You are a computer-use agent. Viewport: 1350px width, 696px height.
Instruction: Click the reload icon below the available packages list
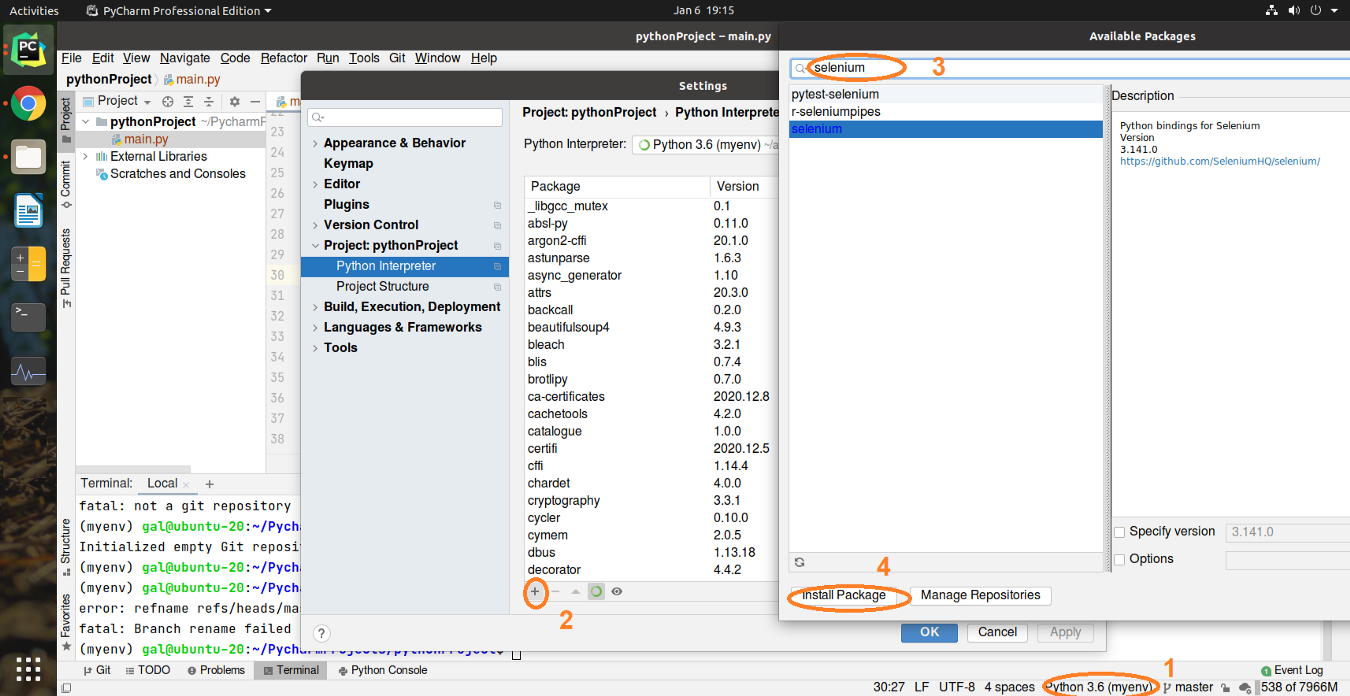(x=799, y=563)
